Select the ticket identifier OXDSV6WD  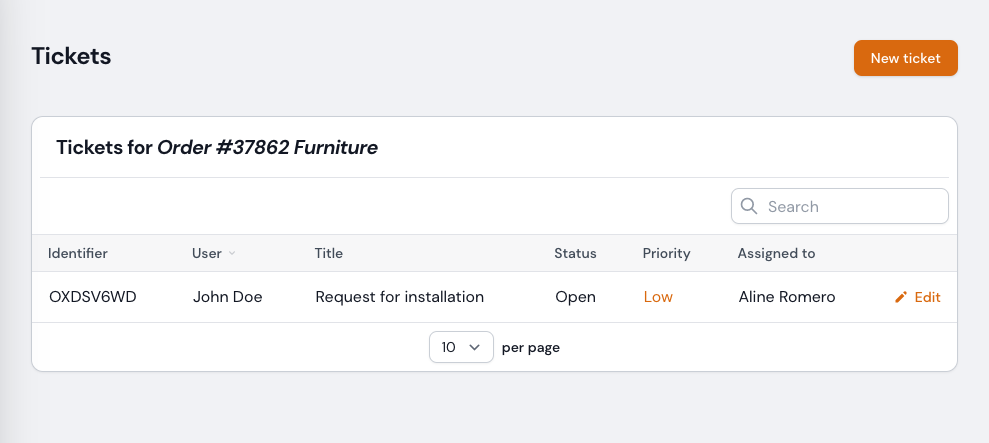click(x=92, y=297)
